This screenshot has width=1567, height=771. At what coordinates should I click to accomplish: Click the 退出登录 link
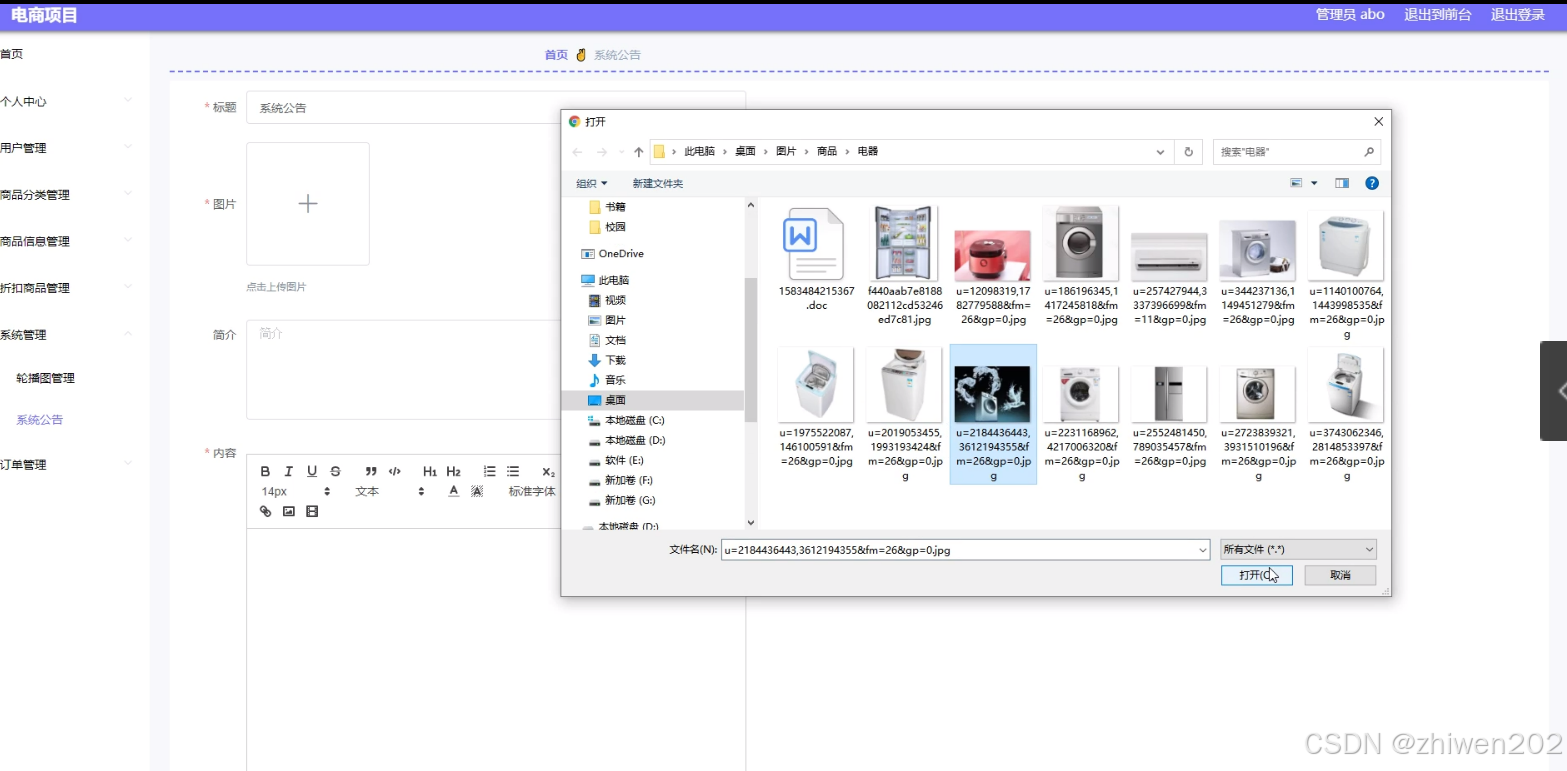tap(1518, 15)
